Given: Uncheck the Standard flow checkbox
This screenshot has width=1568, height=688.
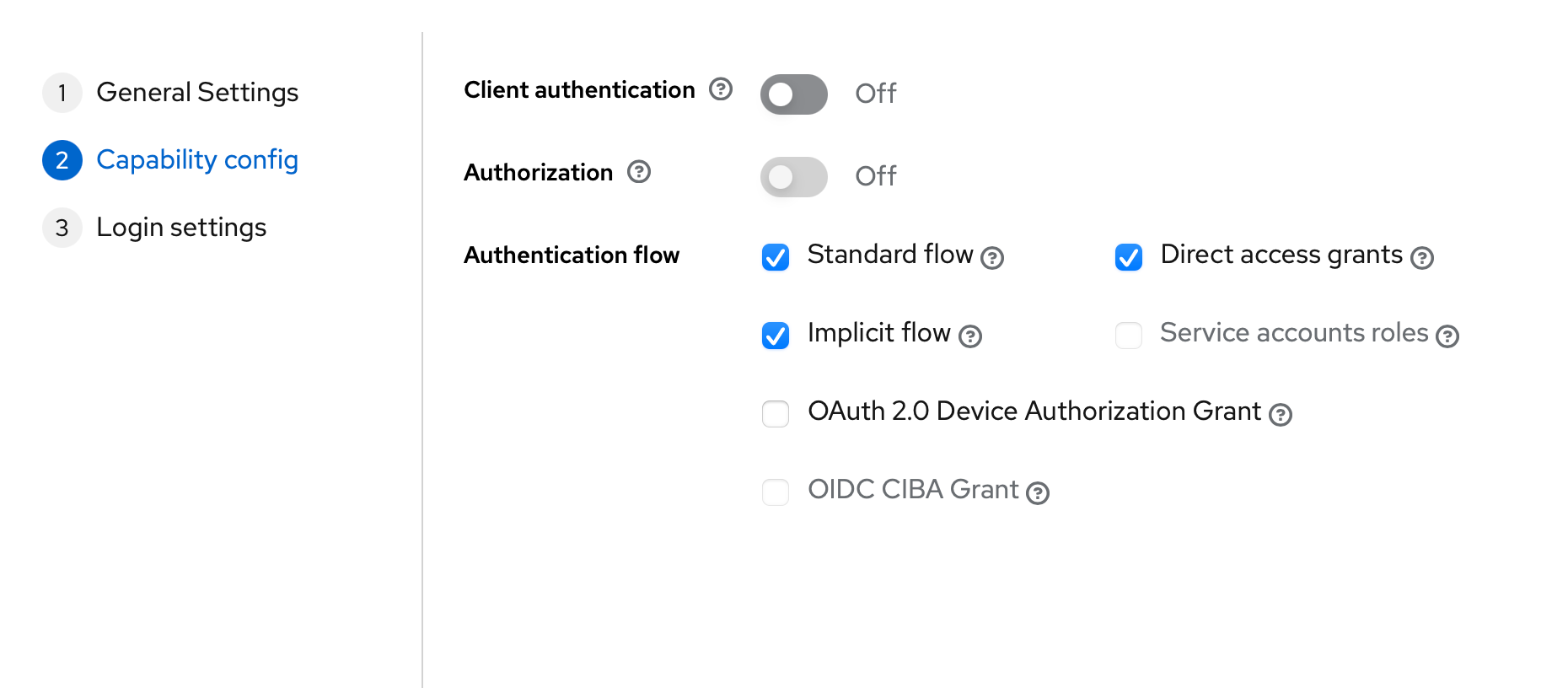Looking at the screenshot, I should pos(776,257).
